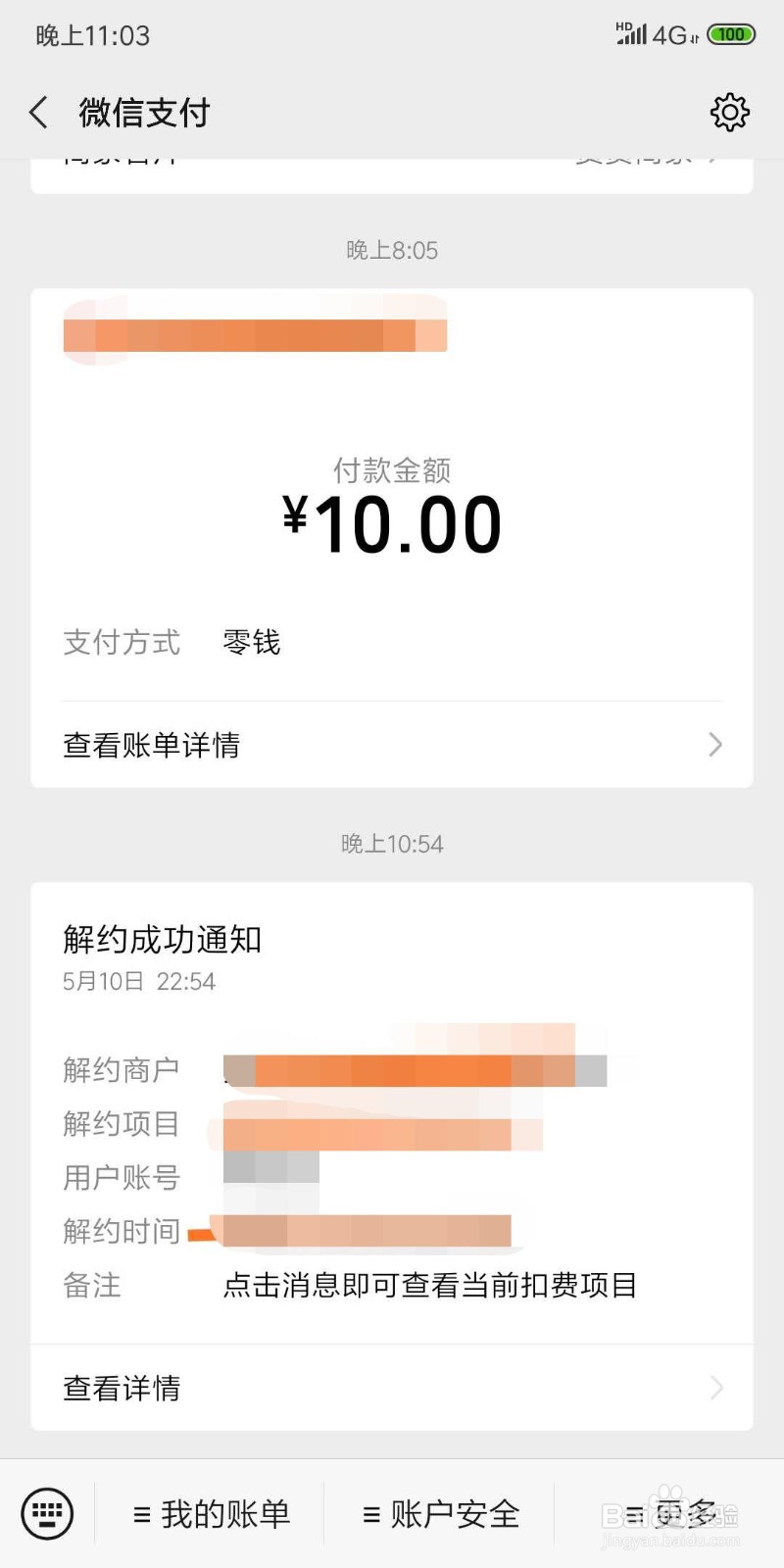Tap the blurred merchant name on payment card

point(255,333)
